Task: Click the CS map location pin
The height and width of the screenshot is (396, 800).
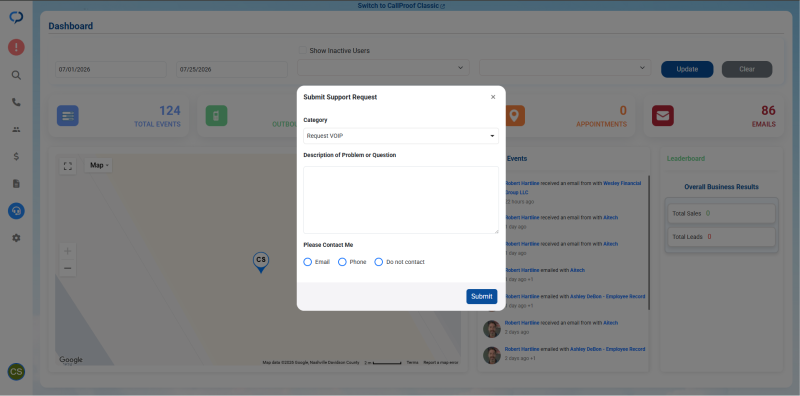Action: pyautogui.click(x=261, y=262)
